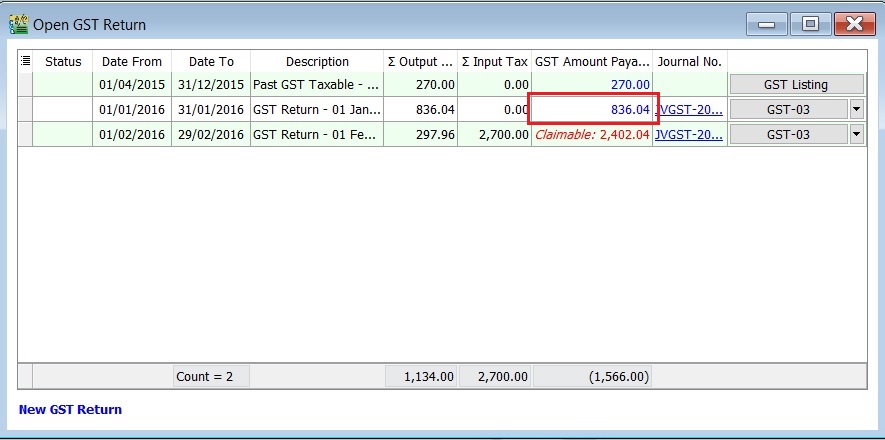Select the payable amount 836.04 in blue

click(592, 109)
